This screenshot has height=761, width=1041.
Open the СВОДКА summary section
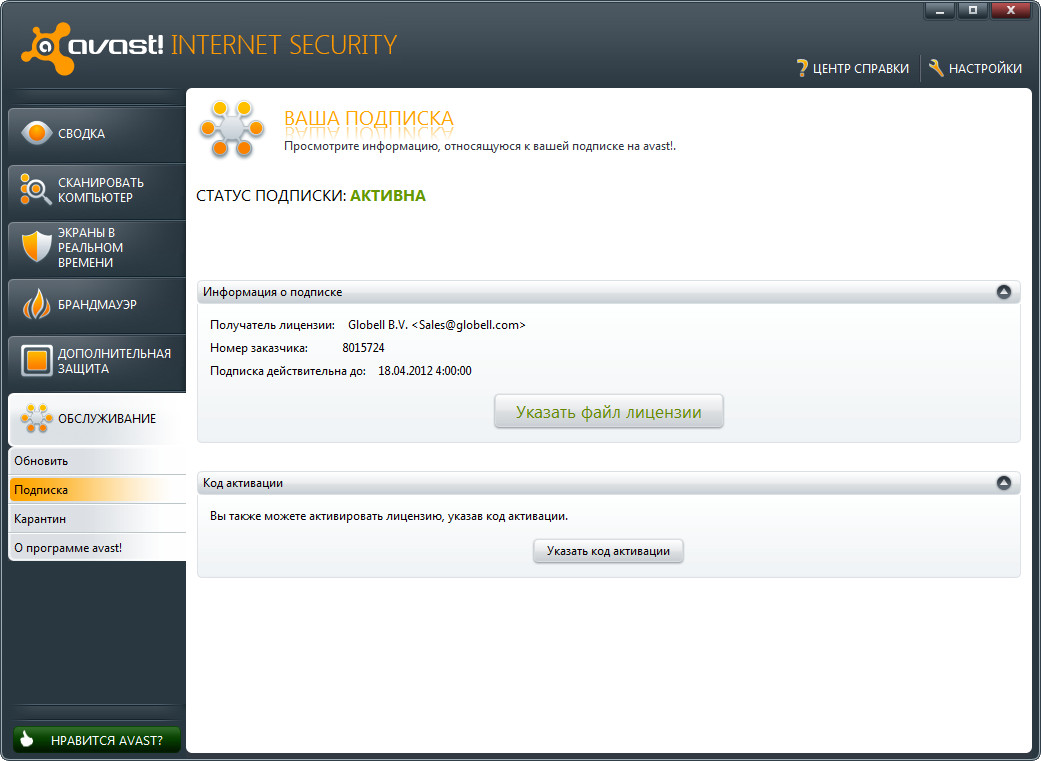97,133
